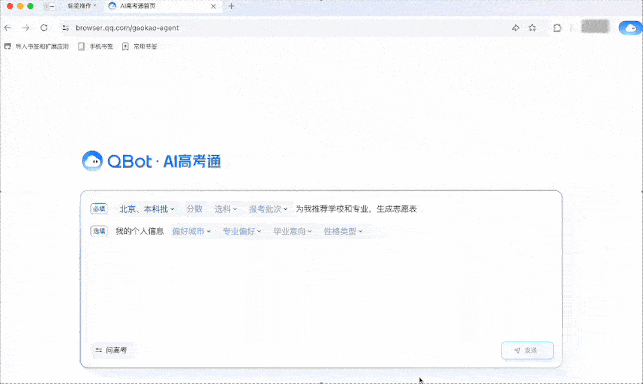Go forward with the forward arrow
643x384 pixels.
point(25,28)
